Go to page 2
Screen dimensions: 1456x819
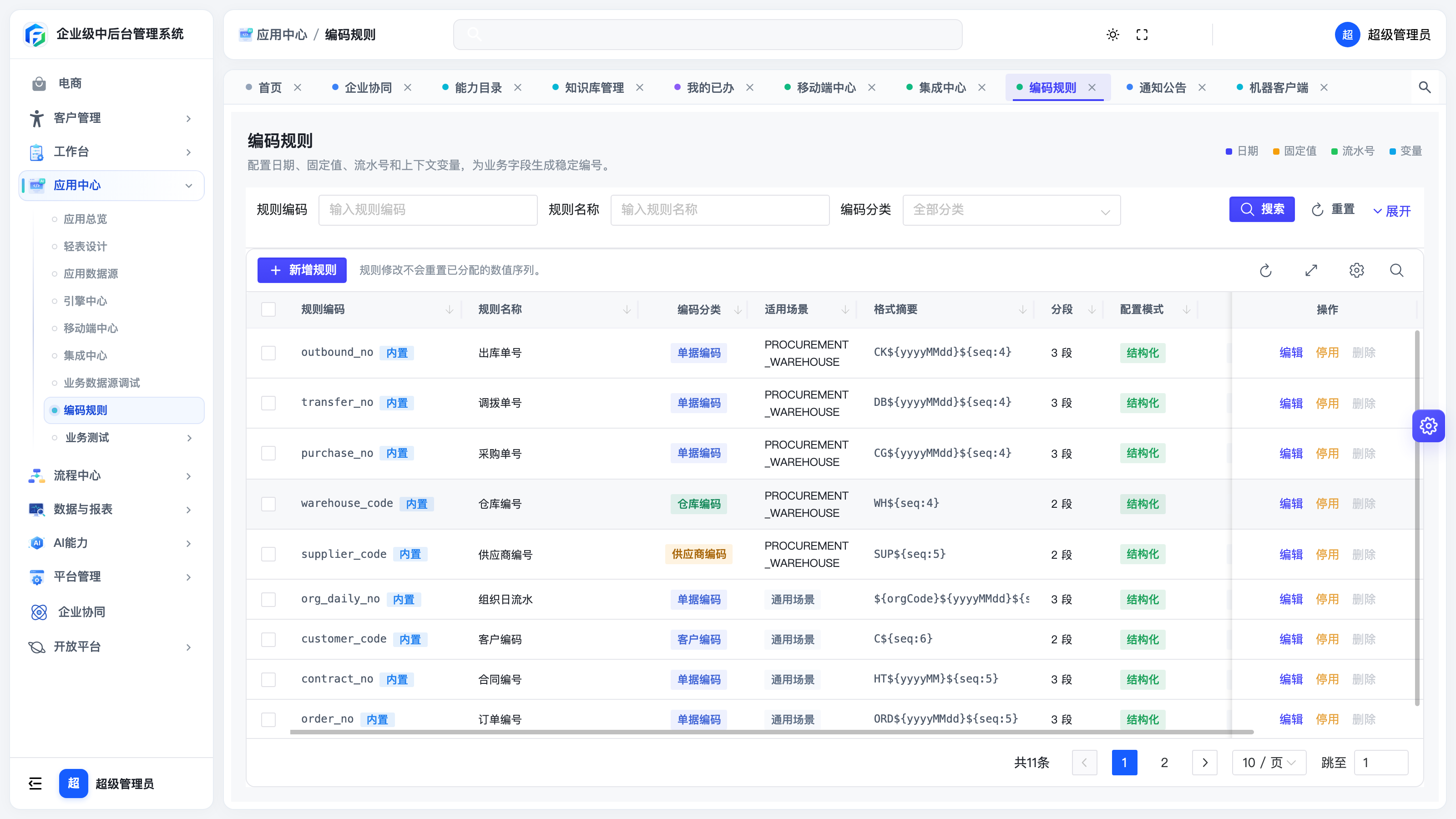point(1164,763)
